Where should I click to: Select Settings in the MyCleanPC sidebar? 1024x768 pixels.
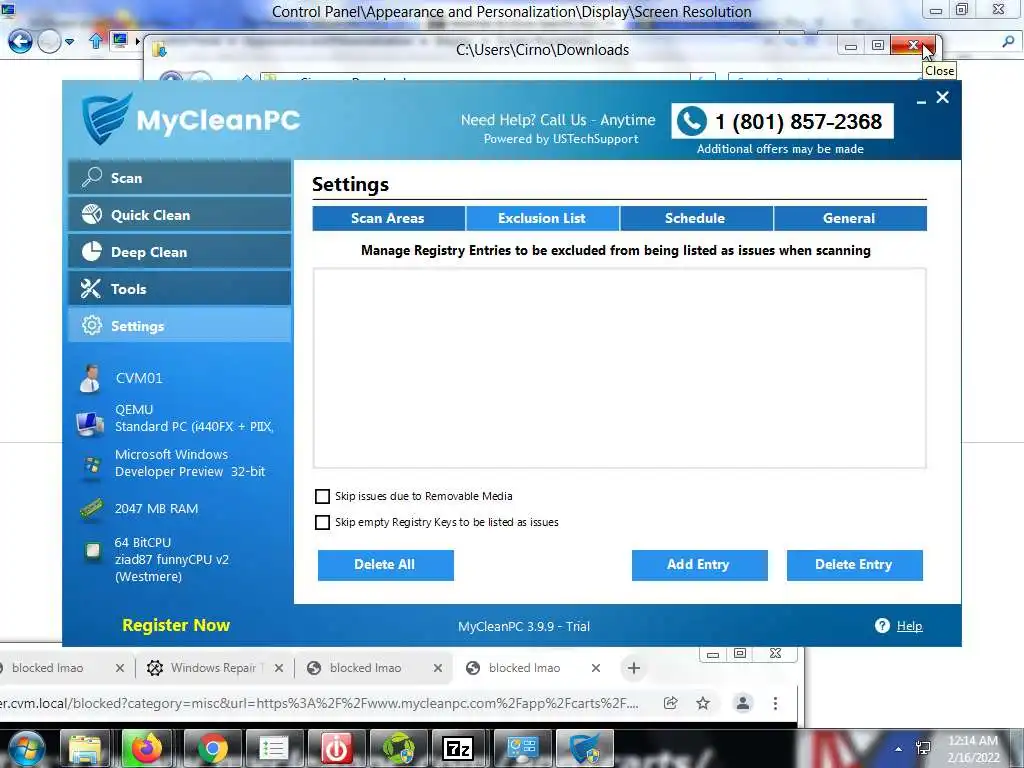click(x=180, y=326)
